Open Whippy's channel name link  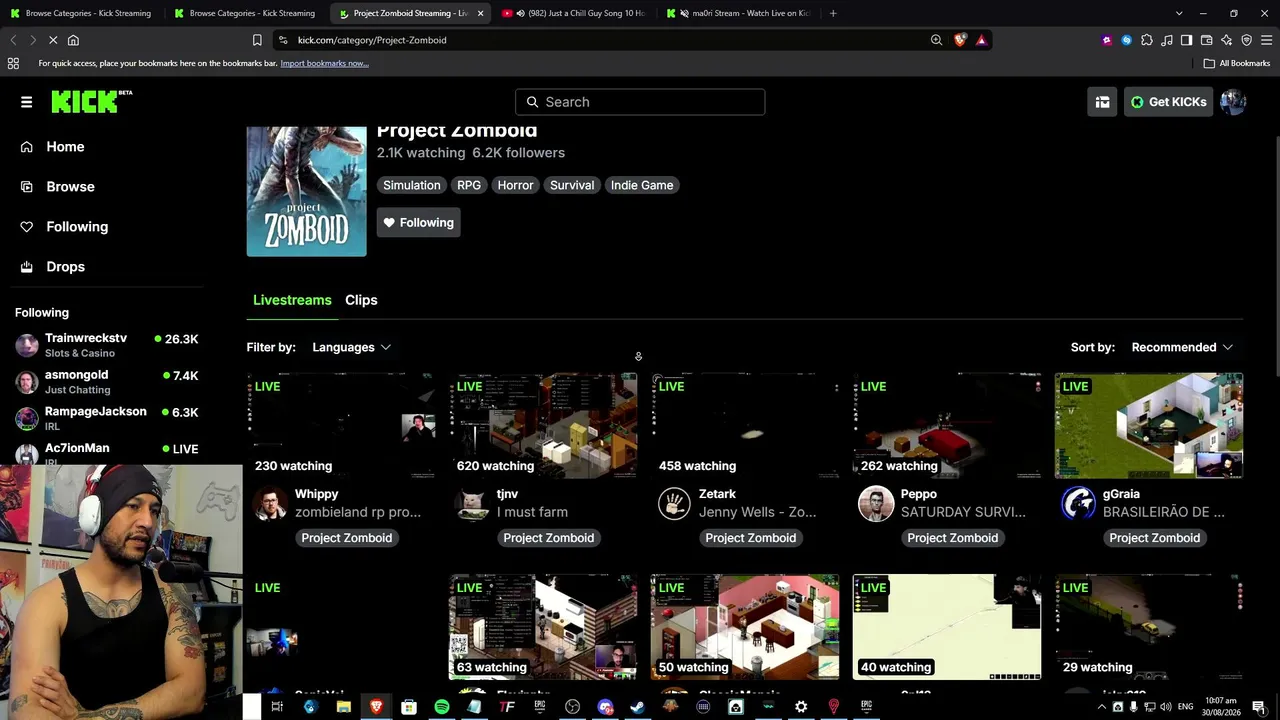pos(317,494)
